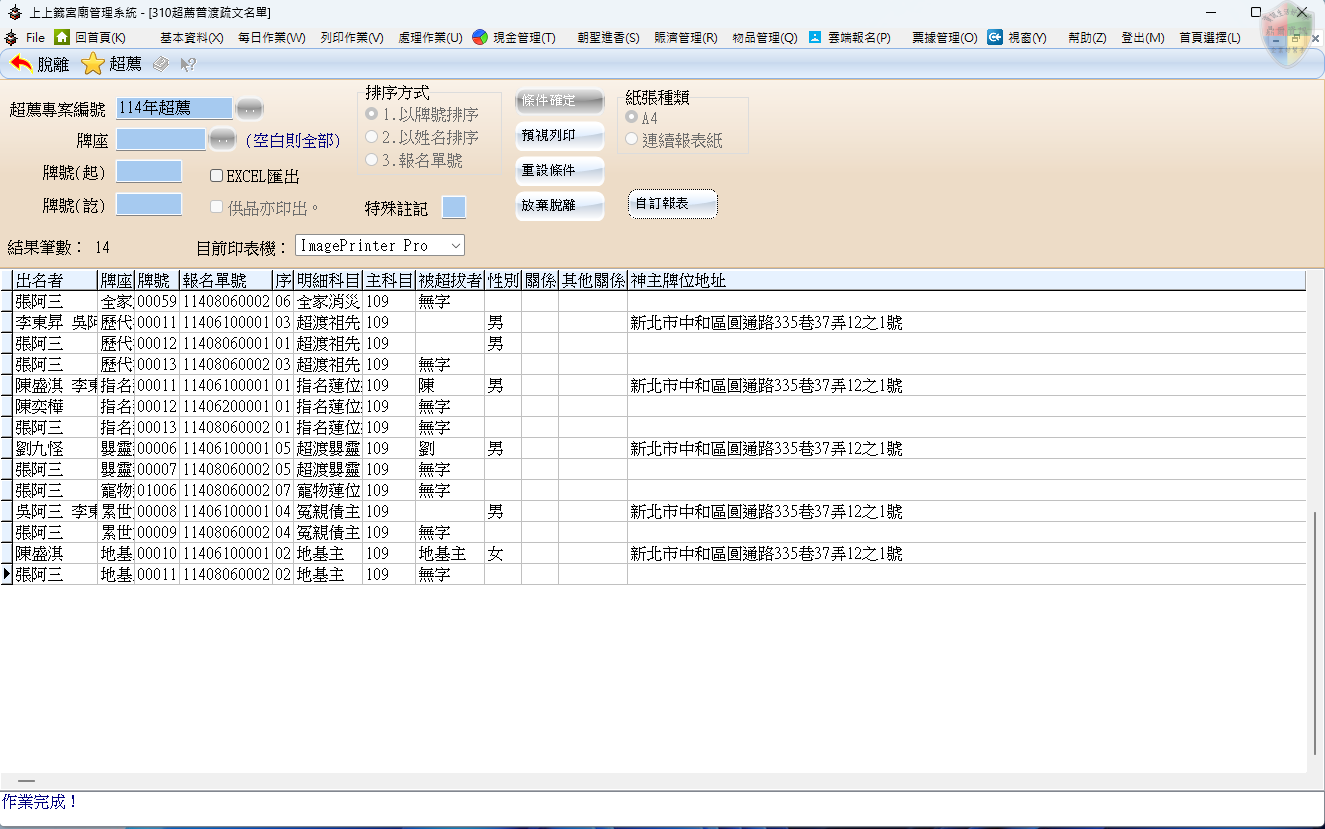The image size is (1325, 829).
Task: Click into the 牌號(起) input field
Action: point(149,172)
